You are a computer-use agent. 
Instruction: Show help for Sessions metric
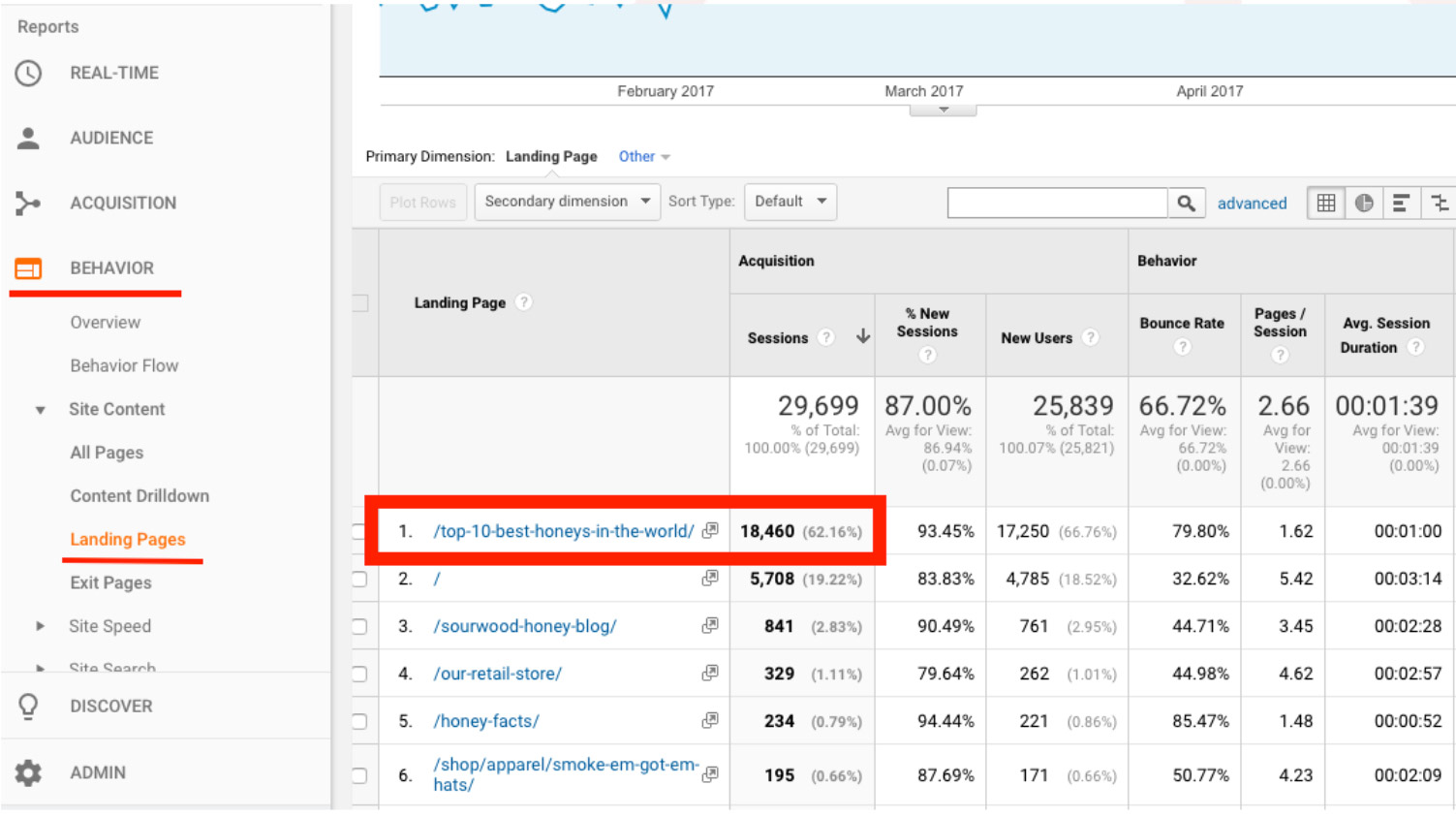tap(825, 337)
